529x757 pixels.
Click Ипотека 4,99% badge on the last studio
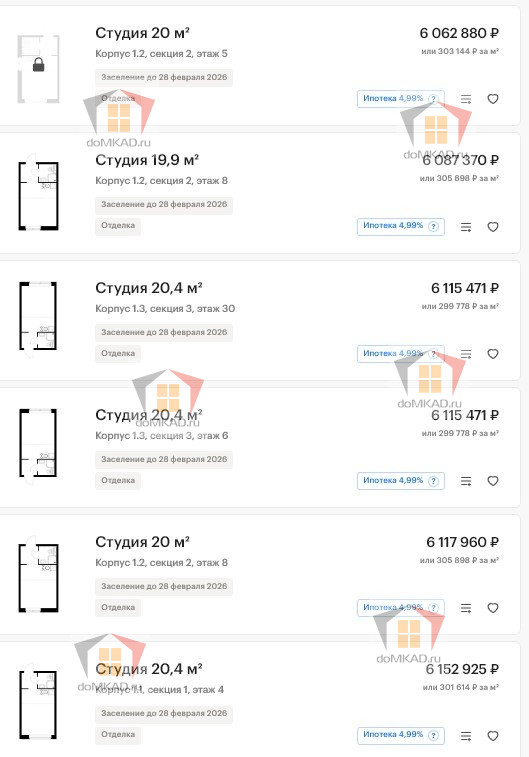point(401,735)
